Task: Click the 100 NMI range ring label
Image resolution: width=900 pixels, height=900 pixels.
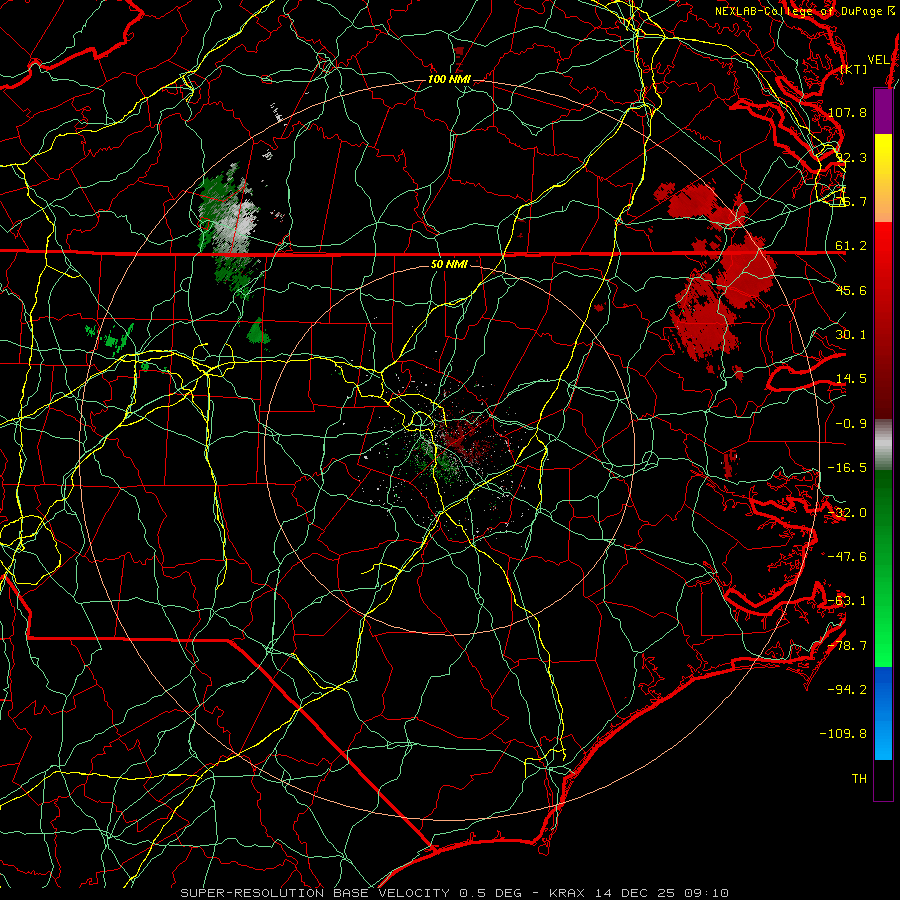Action: pyautogui.click(x=449, y=79)
